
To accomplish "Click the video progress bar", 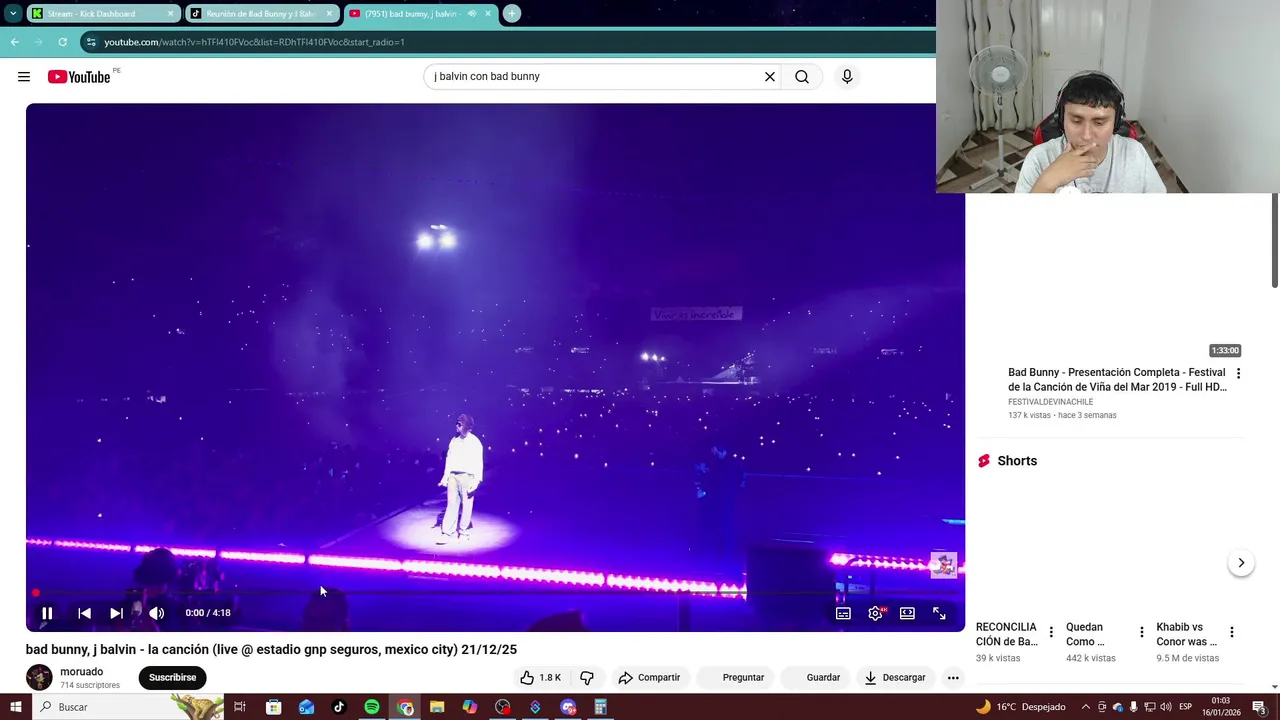I will (x=495, y=593).
